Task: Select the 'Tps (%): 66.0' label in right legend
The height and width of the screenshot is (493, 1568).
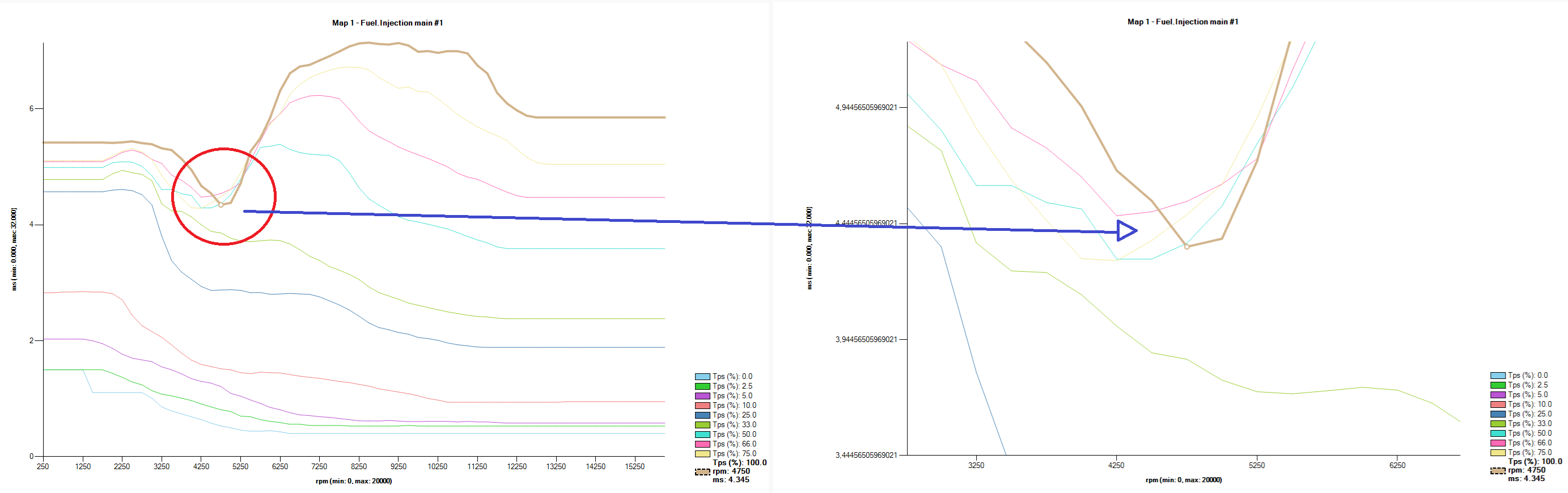Action: (1529, 444)
